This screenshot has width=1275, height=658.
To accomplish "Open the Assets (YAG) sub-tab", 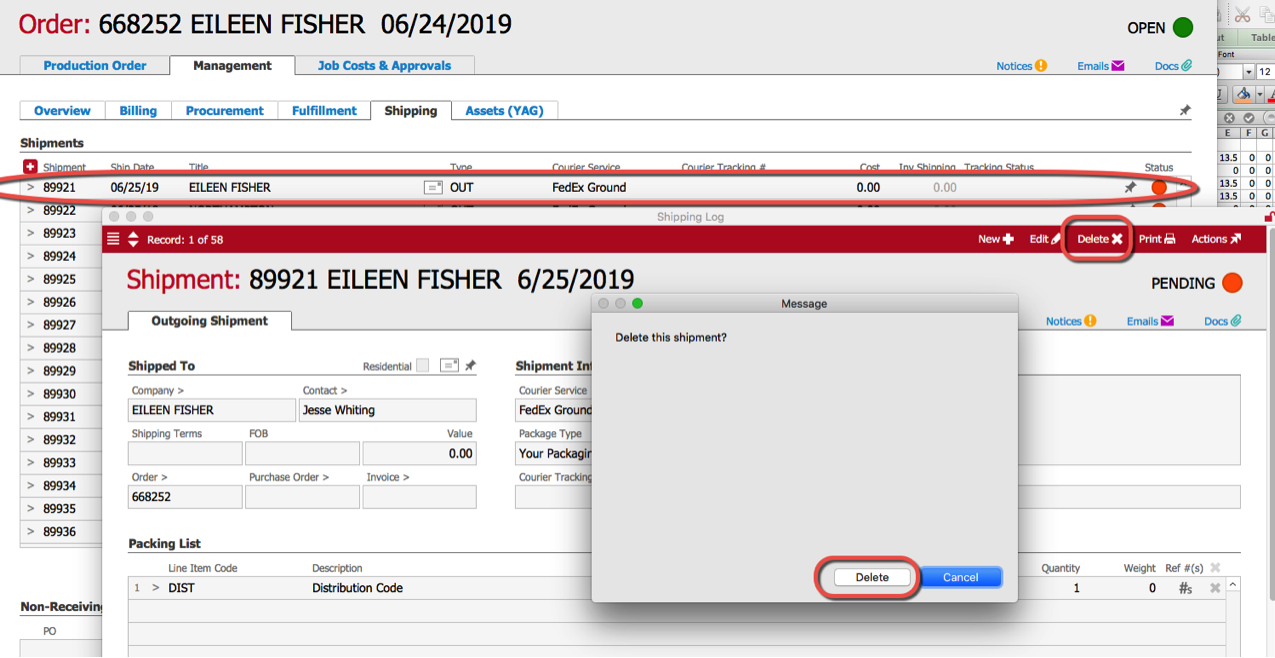I will click(x=504, y=110).
